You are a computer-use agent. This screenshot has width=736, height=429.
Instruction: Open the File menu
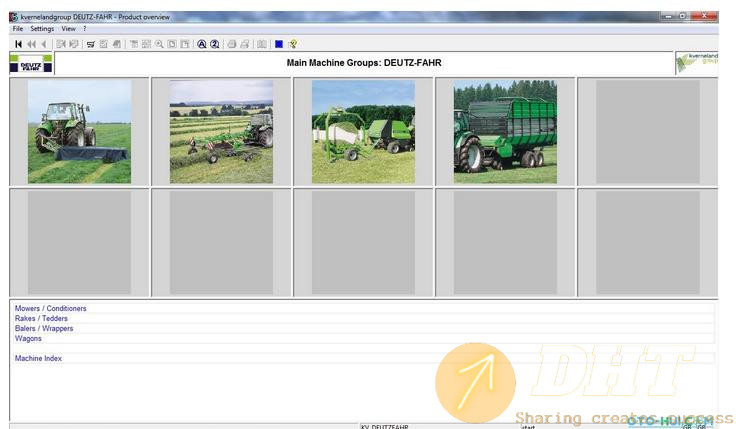[x=18, y=29]
